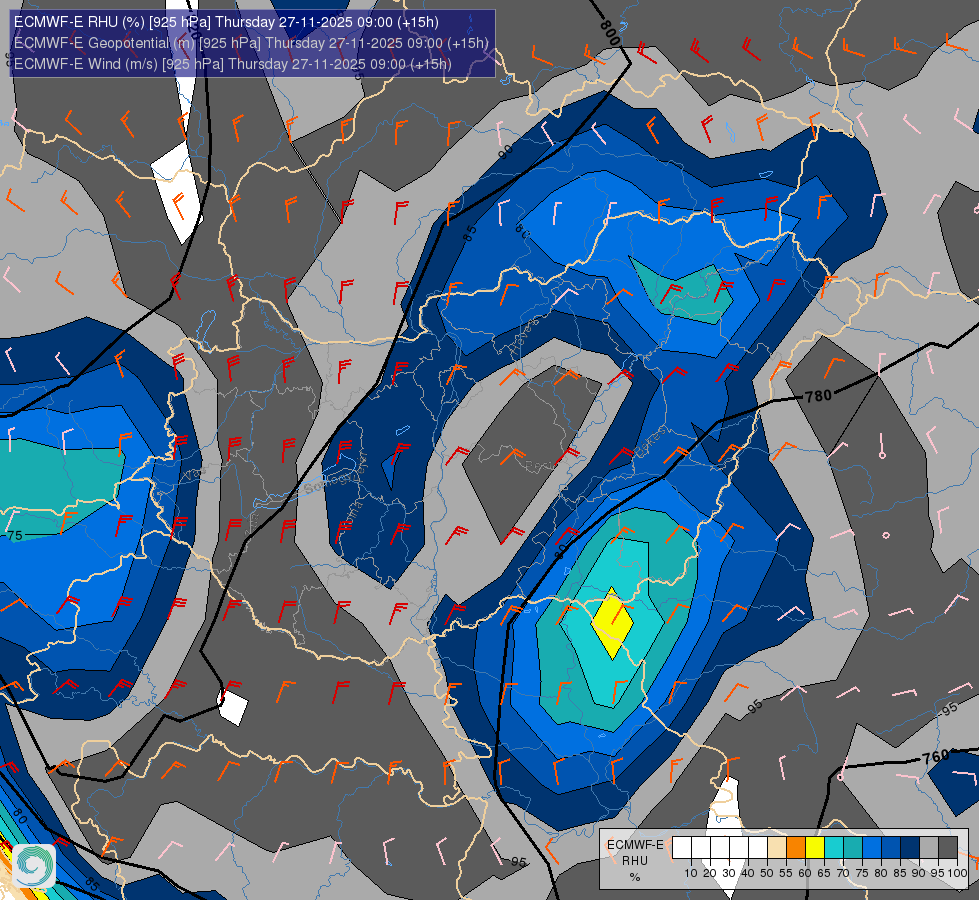Select the ECMWF-E RHU (%) title line
This screenshot has width=979, height=900.
pyautogui.click(x=226, y=22)
